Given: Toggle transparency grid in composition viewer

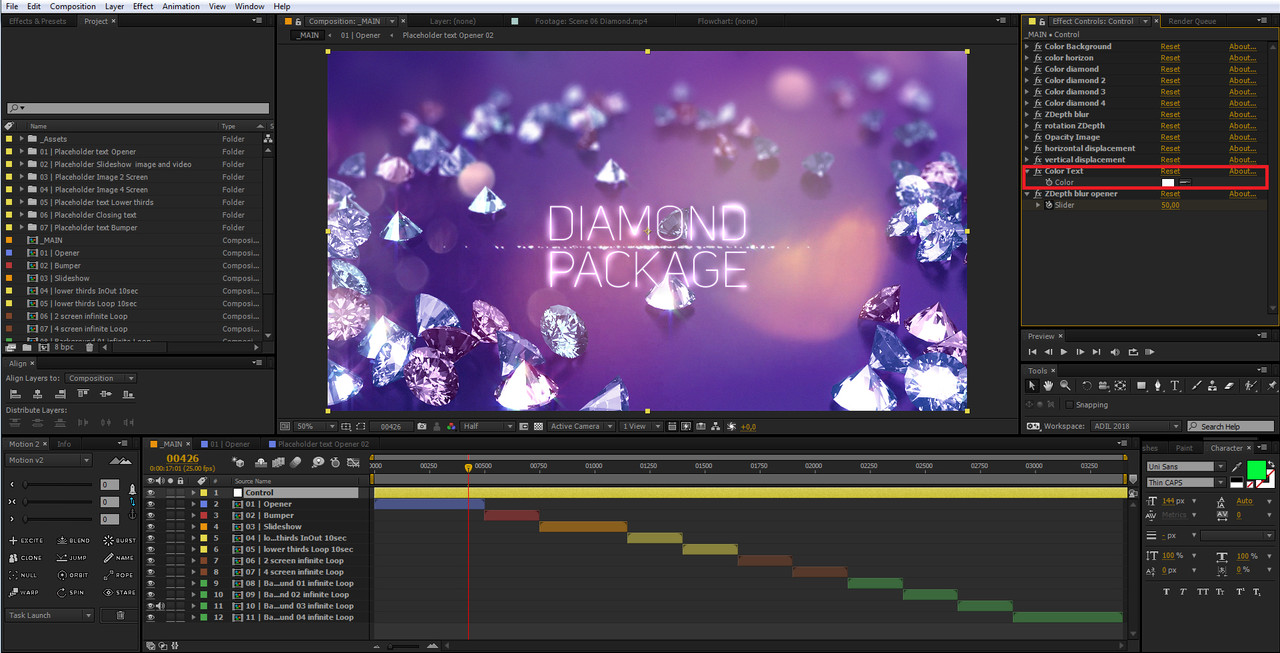Looking at the screenshot, I should point(538,426).
